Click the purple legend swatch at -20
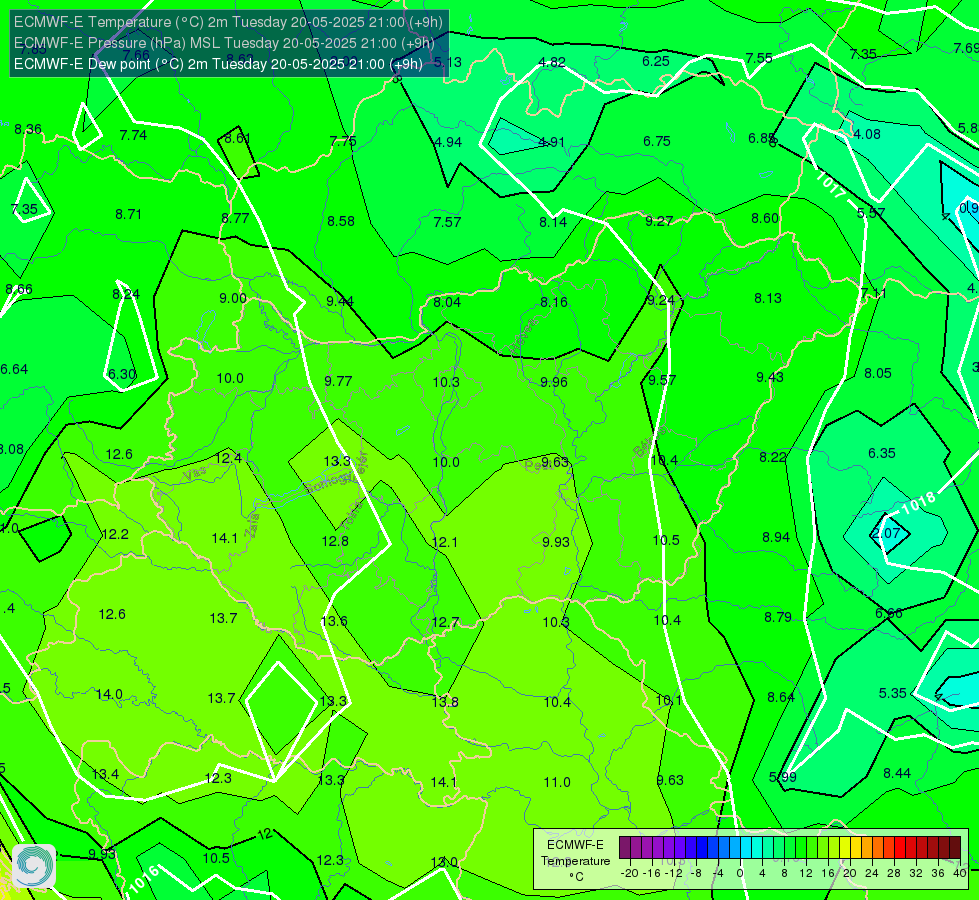The width and height of the screenshot is (979, 900). coord(625,848)
